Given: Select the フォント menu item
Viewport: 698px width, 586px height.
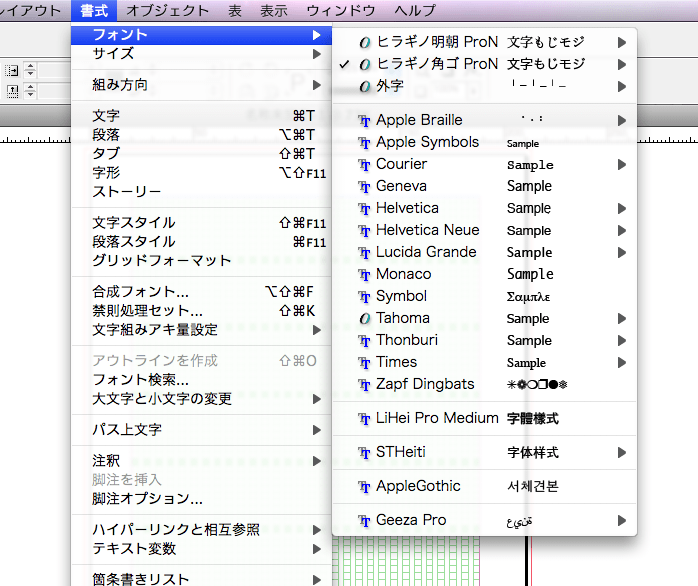Looking at the screenshot, I should (201, 35).
